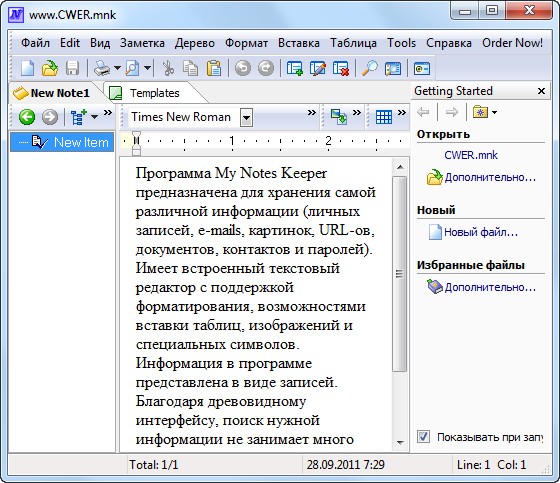Expand the font toolbar overflow chevron
The height and width of the screenshot is (483, 560).
pos(312,113)
